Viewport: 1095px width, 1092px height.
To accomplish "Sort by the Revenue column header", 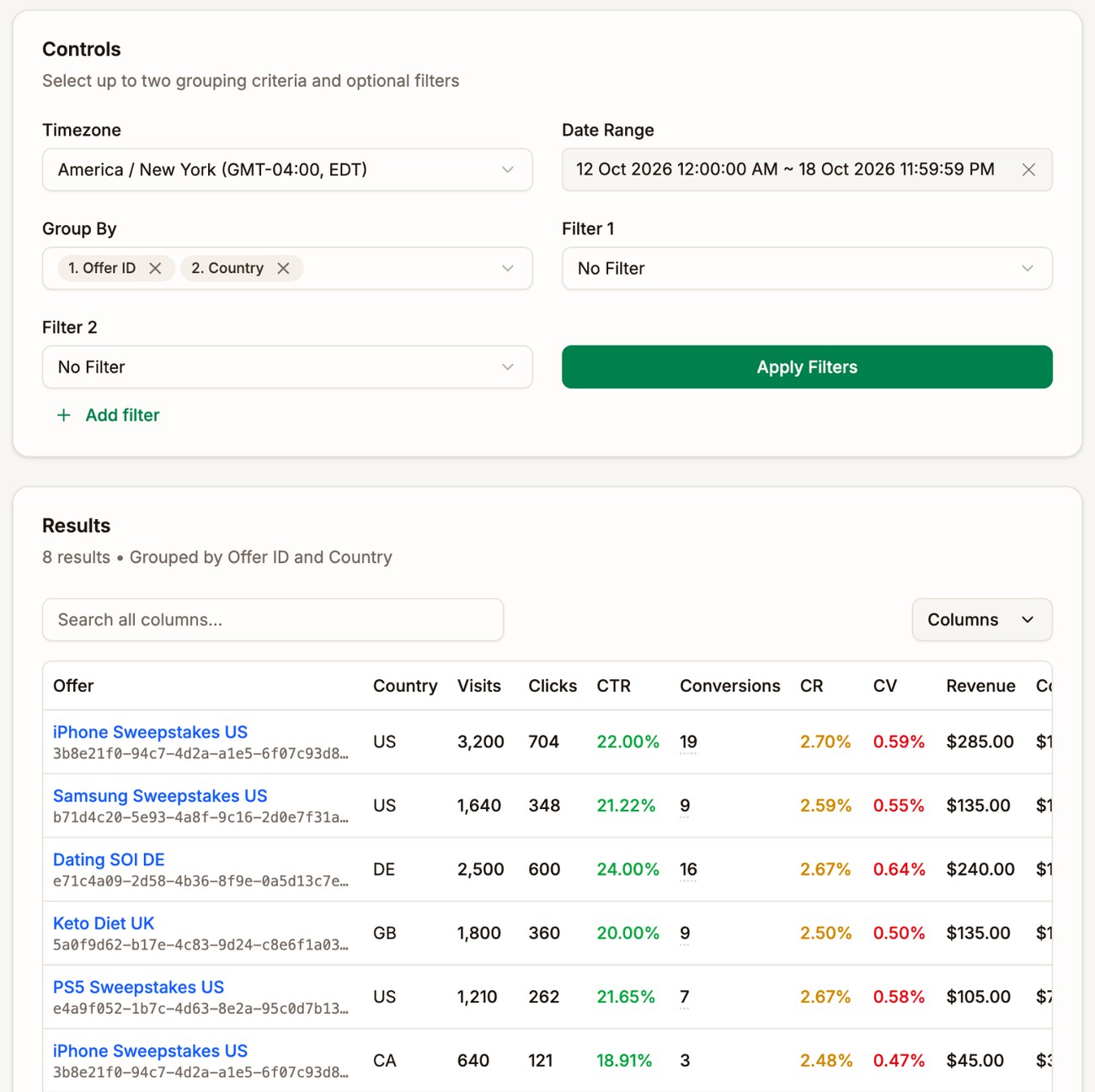I will 980,686.
